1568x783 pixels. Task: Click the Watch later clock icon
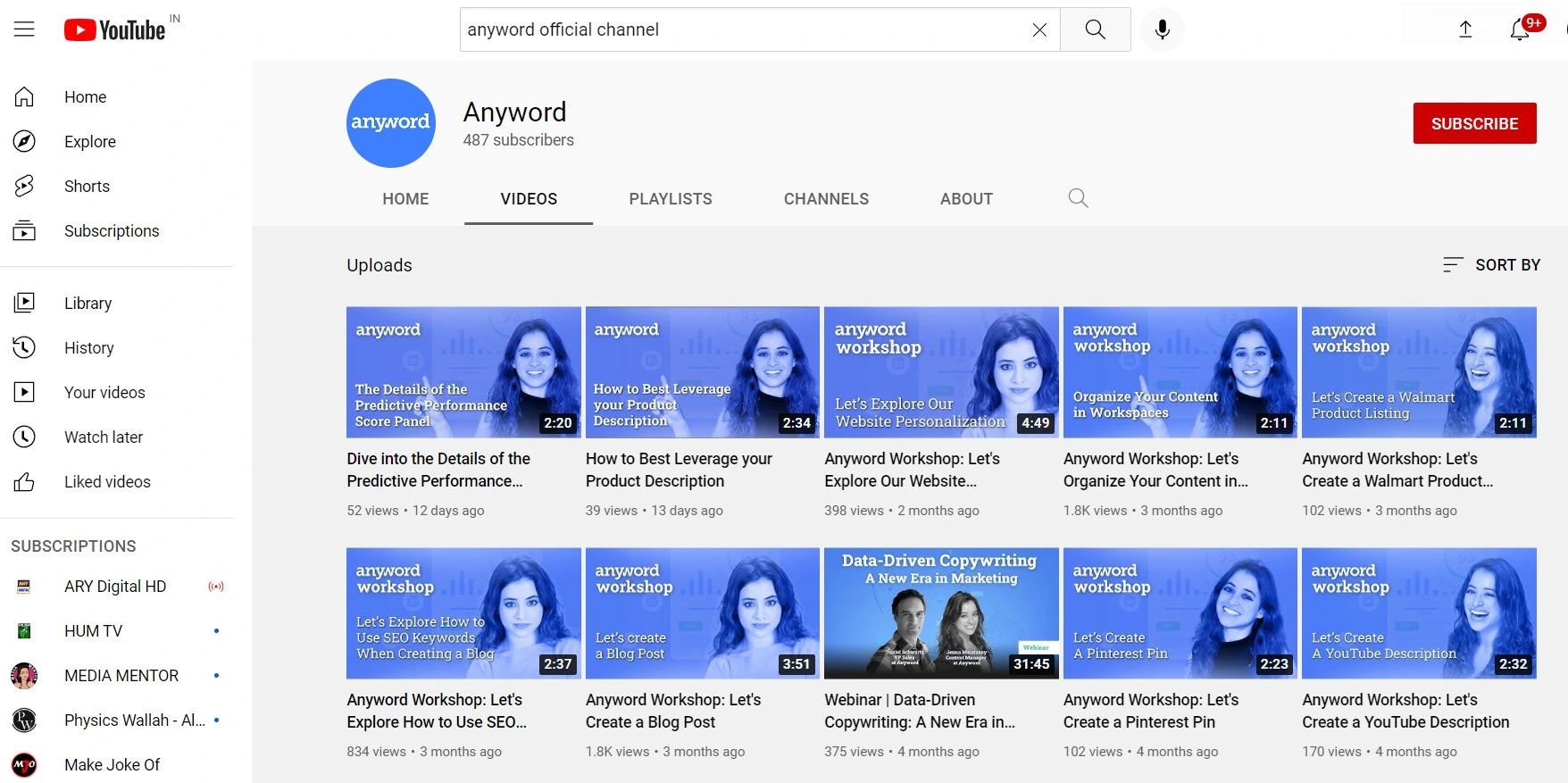pos(24,437)
